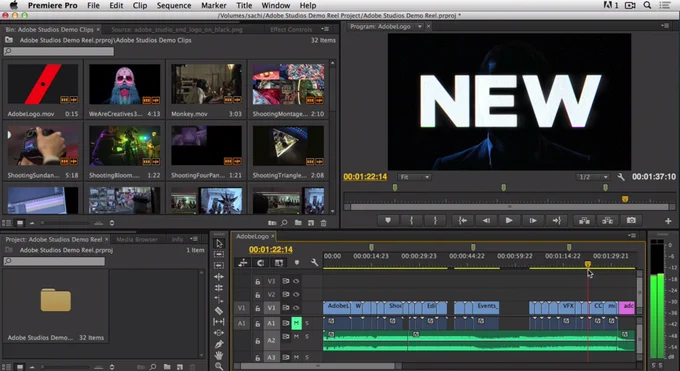
Task: Select the Slip tool
Action: [x=219, y=322]
